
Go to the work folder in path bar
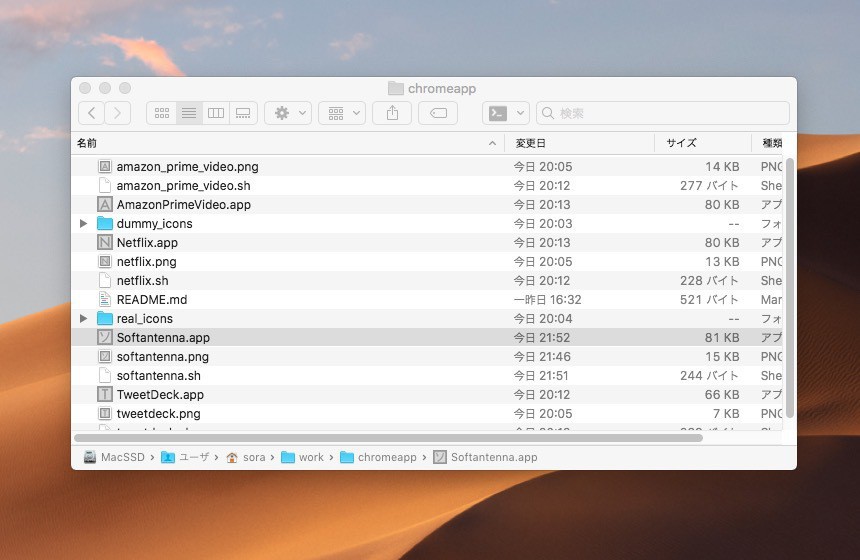pos(303,457)
